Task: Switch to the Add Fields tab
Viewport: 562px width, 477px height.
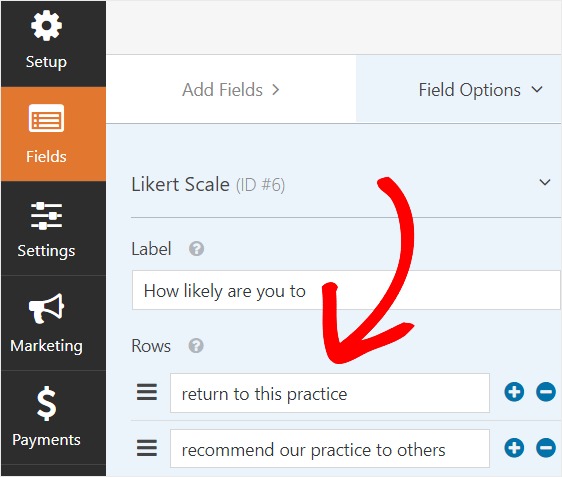Action: pos(231,90)
